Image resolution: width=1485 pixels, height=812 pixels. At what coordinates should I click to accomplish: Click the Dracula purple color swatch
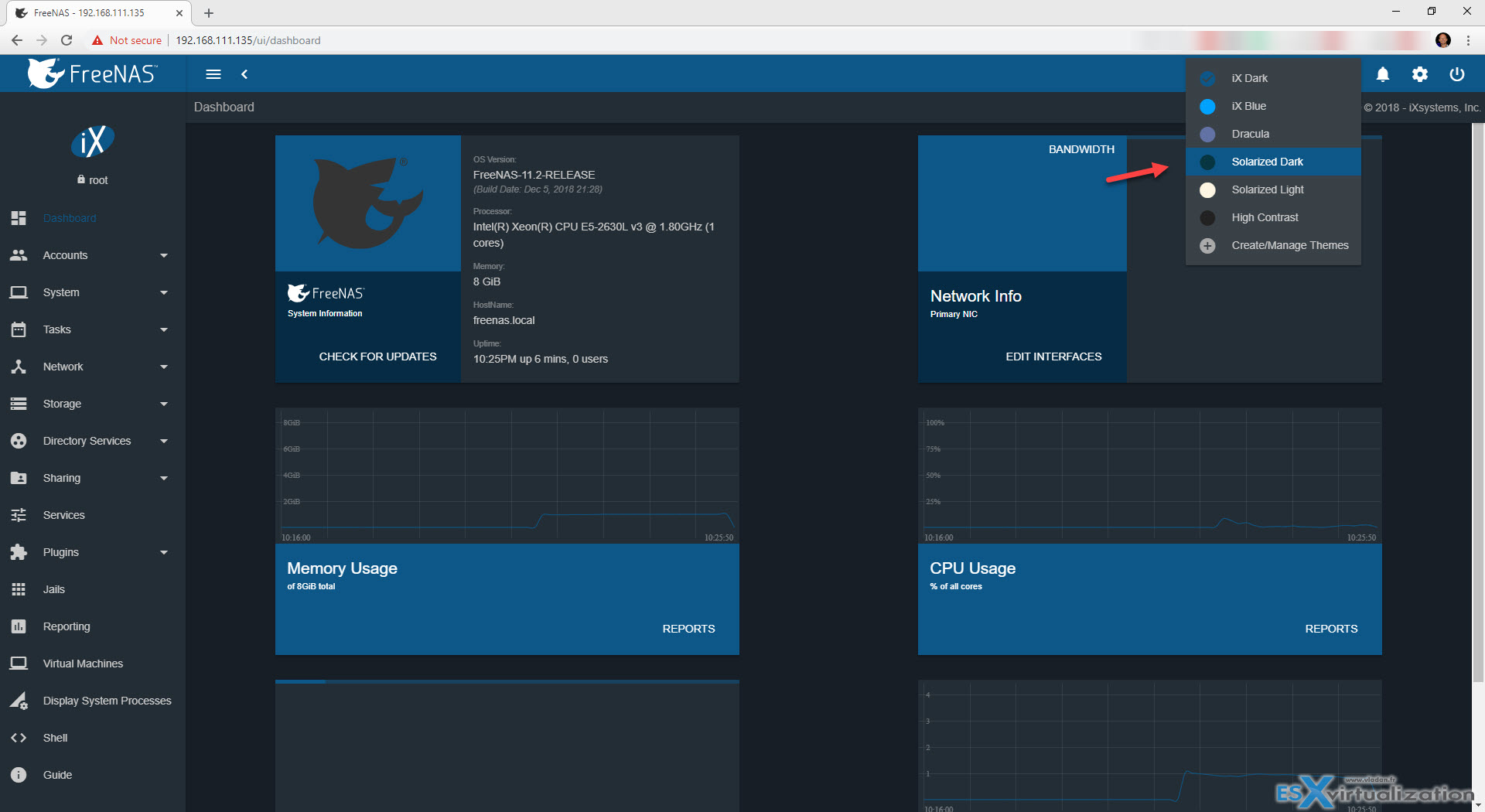(1207, 135)
